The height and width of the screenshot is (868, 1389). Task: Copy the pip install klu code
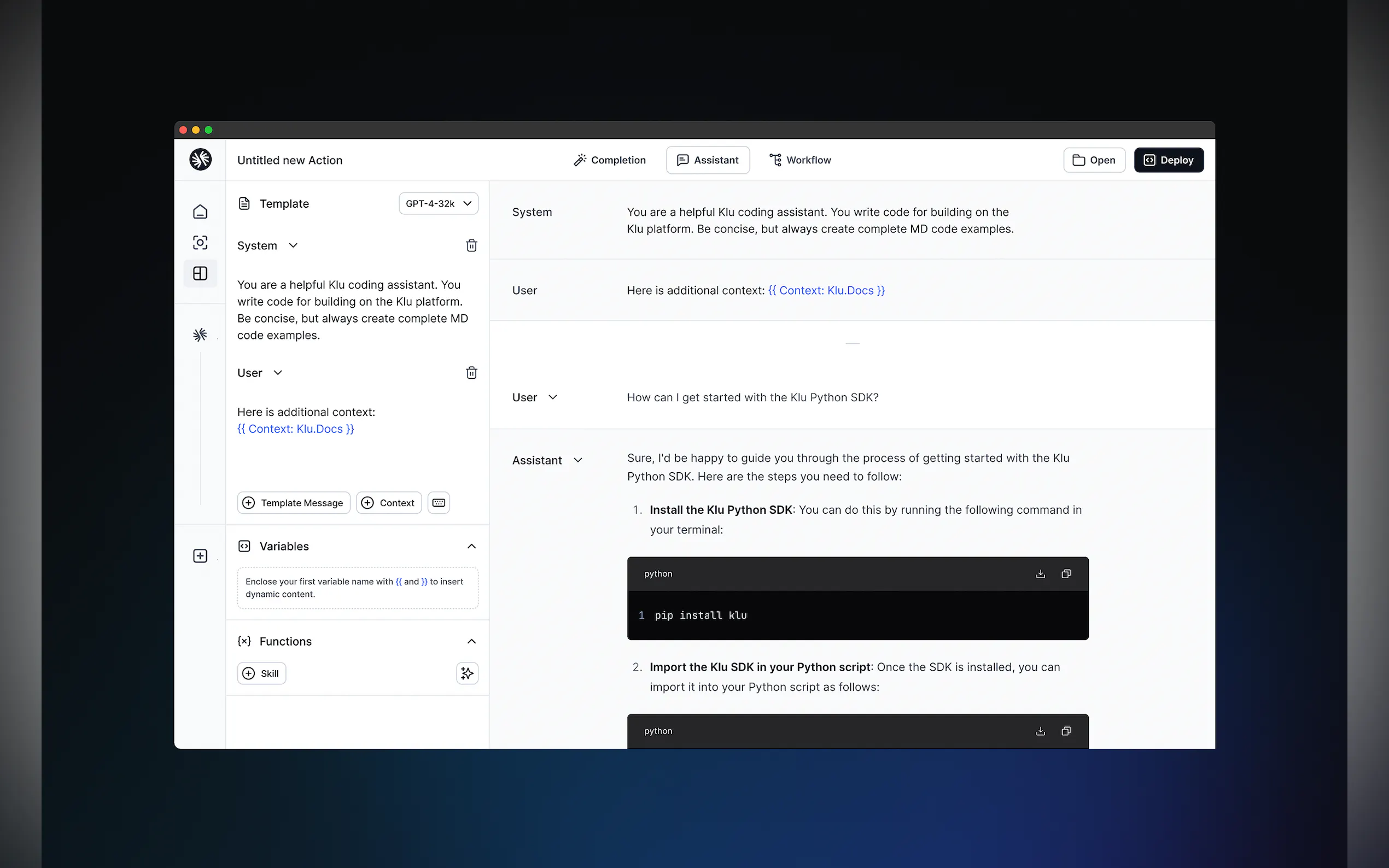coord(1066,574)
